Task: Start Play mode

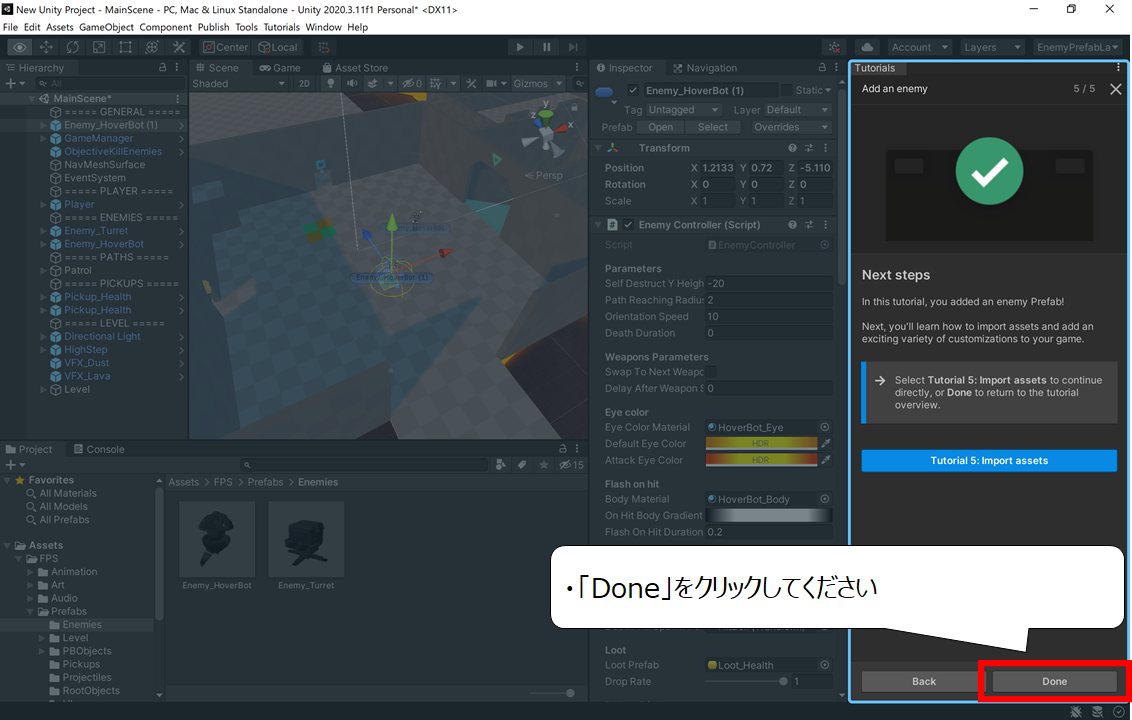Action: point(520,47)
